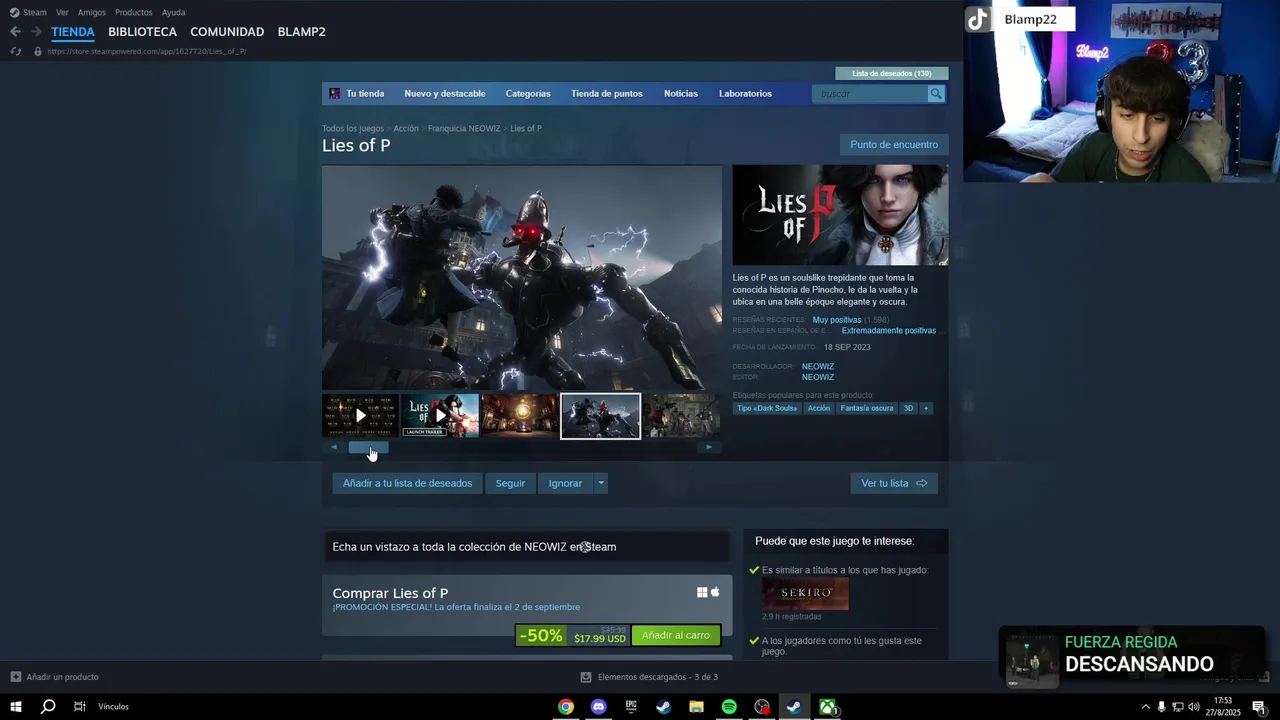Open File Explorer from the taskbar
1280x720 pixels.
(696, 707)
